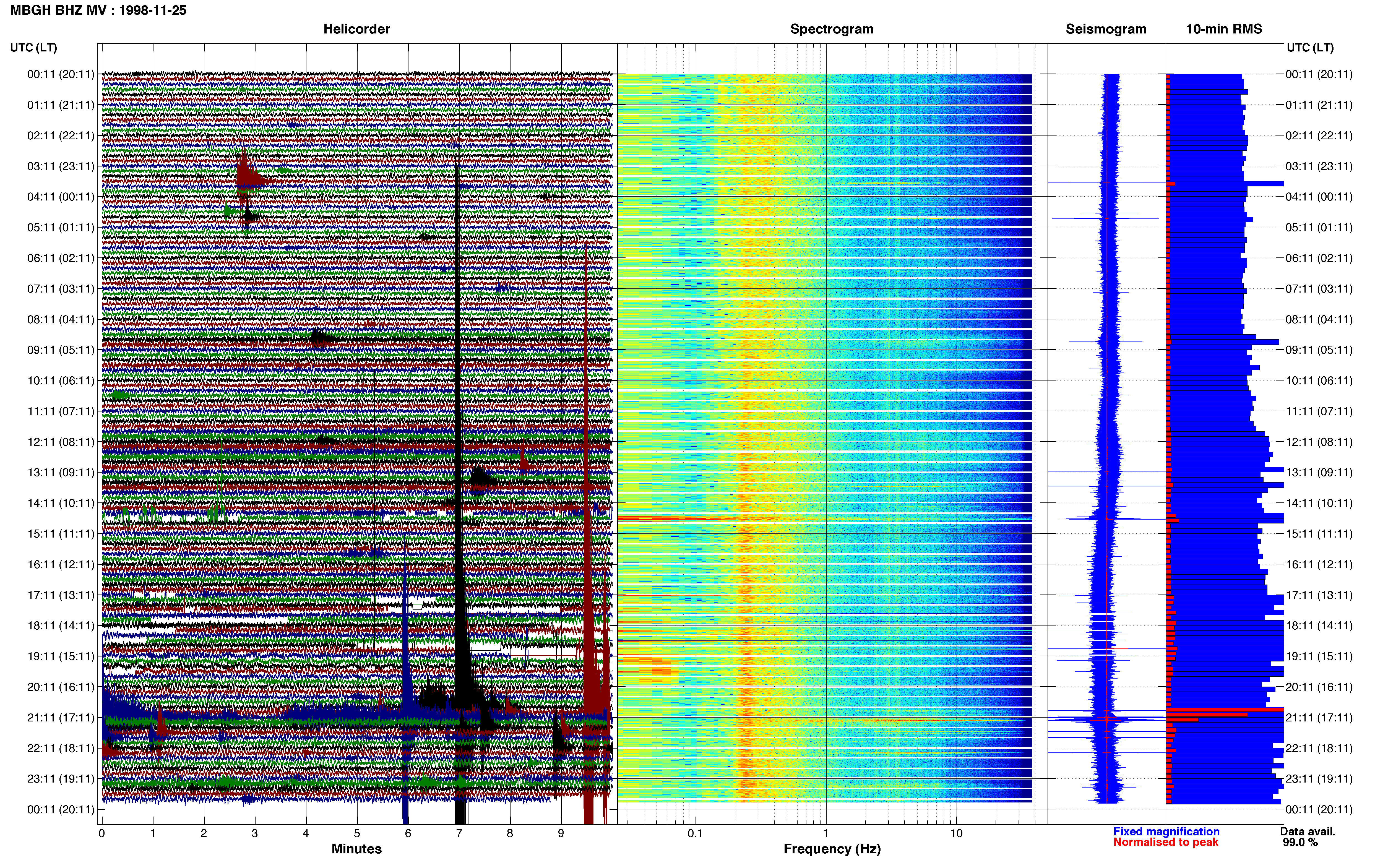This screenshot has width=1388, height=868.
Task: Click minute tick "3" under the Helicorder
Action: tap(255, 833)
